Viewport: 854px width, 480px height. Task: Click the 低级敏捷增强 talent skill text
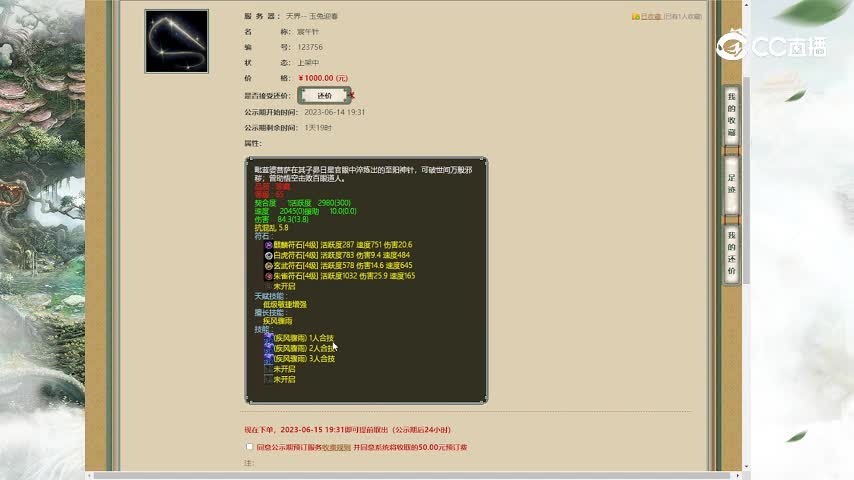[285, 305]
